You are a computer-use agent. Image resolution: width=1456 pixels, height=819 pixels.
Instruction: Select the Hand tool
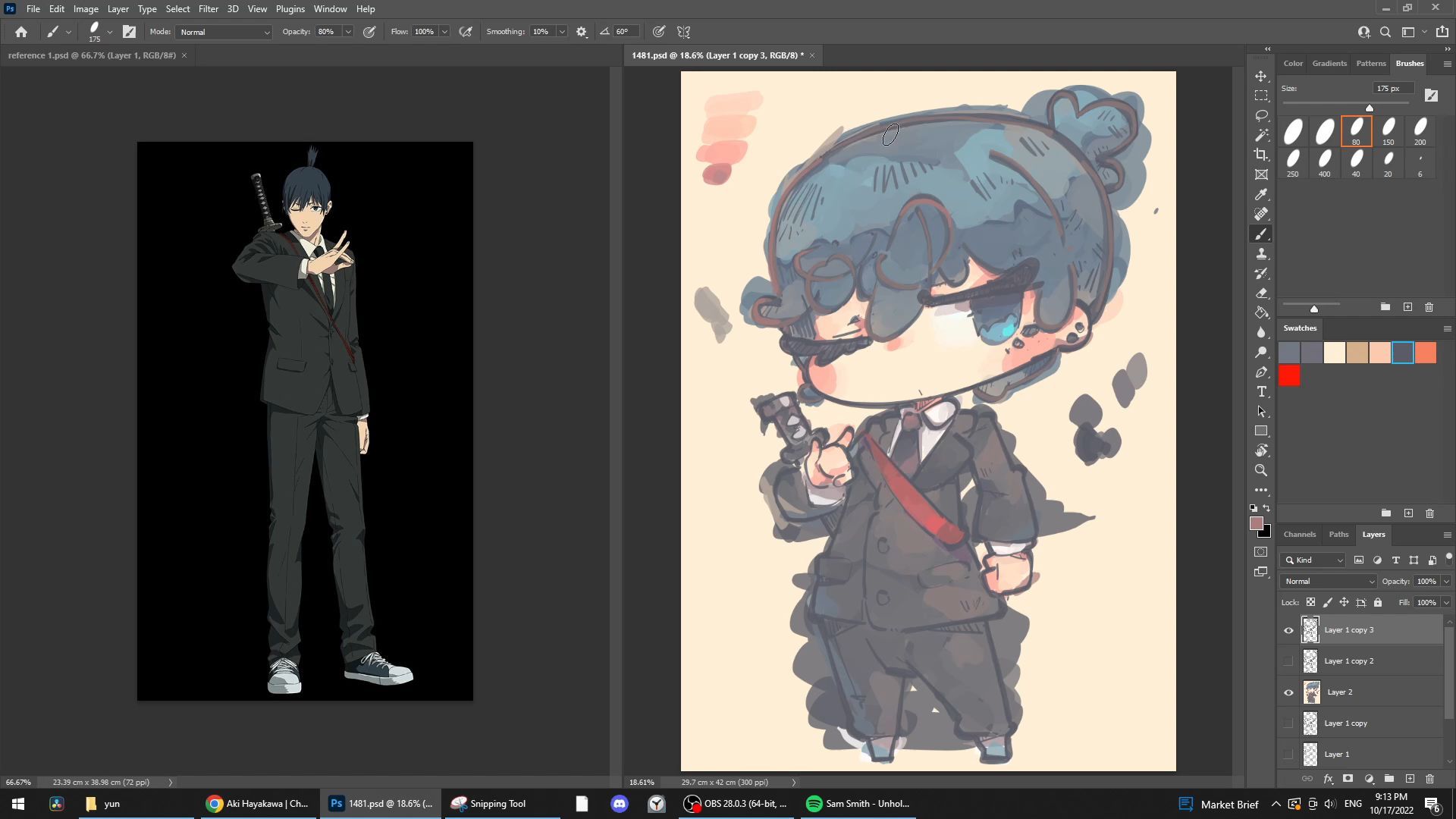(x=1261, y=451)
